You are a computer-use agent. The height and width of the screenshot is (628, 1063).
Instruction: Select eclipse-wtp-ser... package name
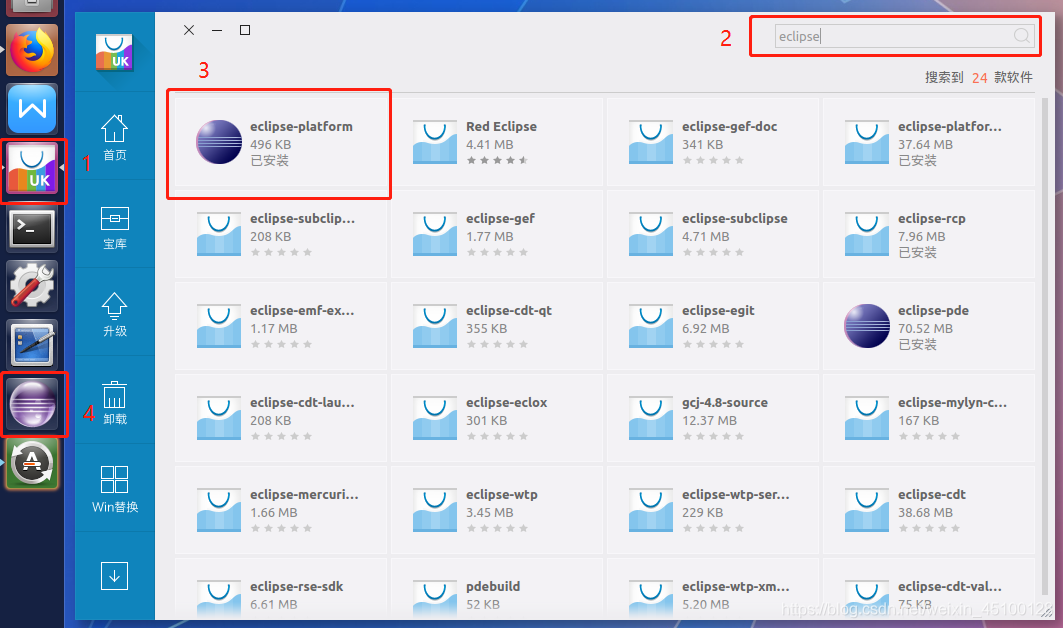pos(736,494)
